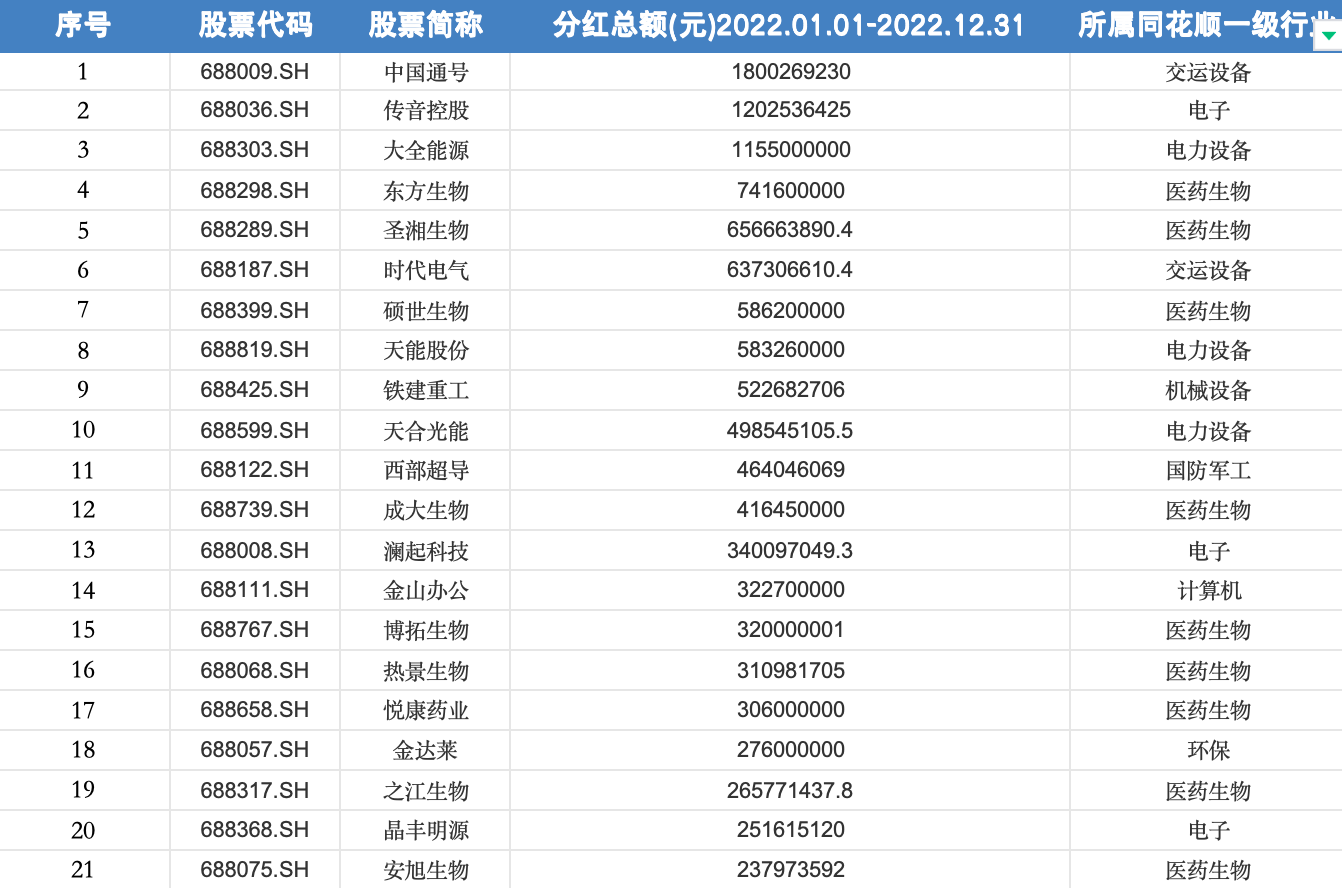Image resolution: width=1342 pixels, height=888 pixels.
Task: Click dividend amount 522682706
Action: (791, 390)
